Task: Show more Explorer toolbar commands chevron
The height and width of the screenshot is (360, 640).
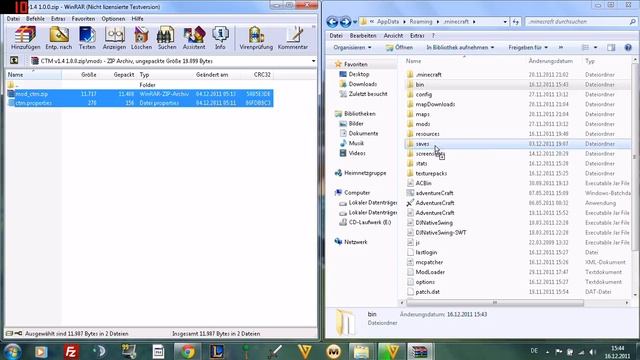Action: point(561,47)
